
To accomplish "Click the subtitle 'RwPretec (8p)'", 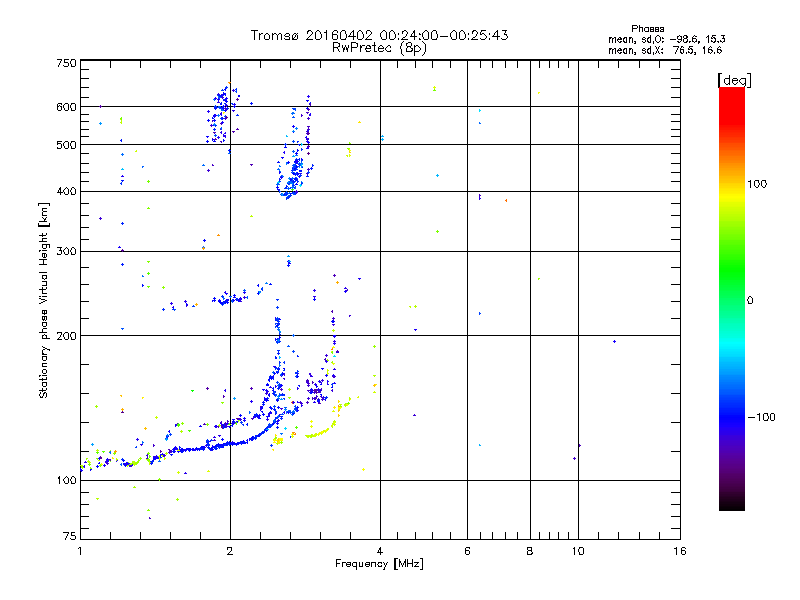I will point(379,48).
